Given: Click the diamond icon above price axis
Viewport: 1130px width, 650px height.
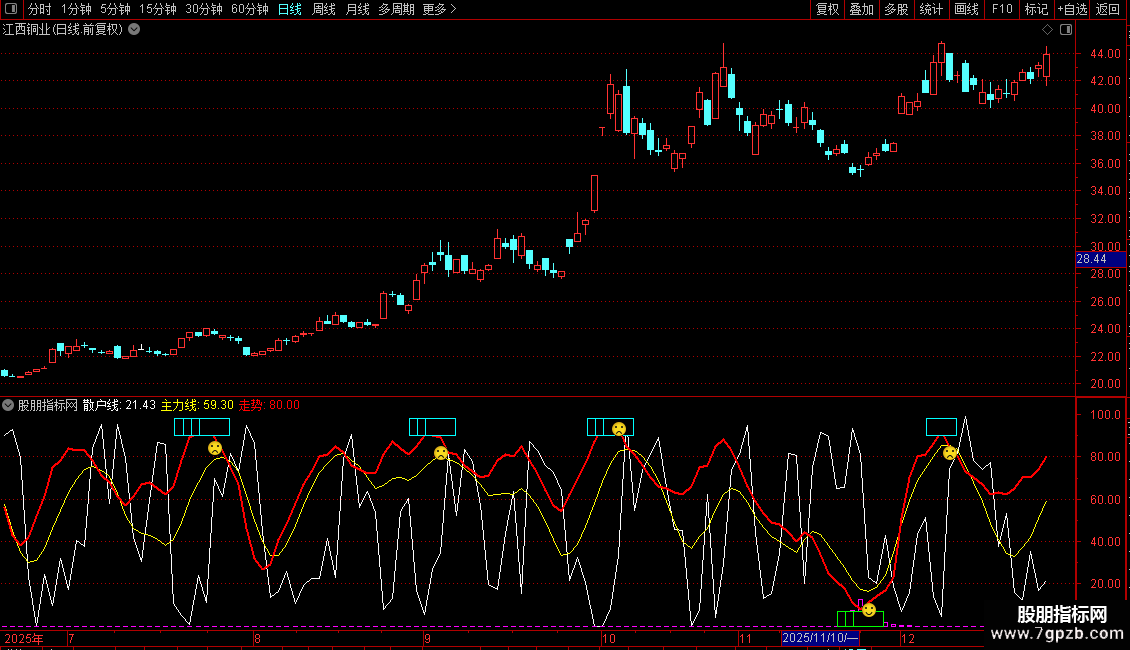Looking at the screenshot, I should pyautogui.click(x=1048, y=30).
